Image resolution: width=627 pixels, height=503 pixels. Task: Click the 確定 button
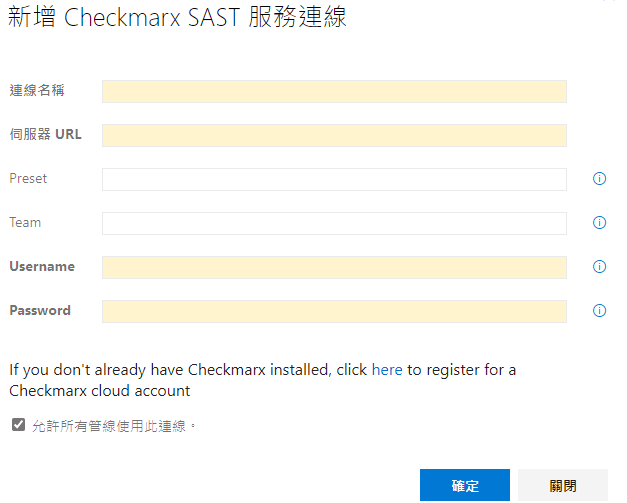click(x=465, y=486)
